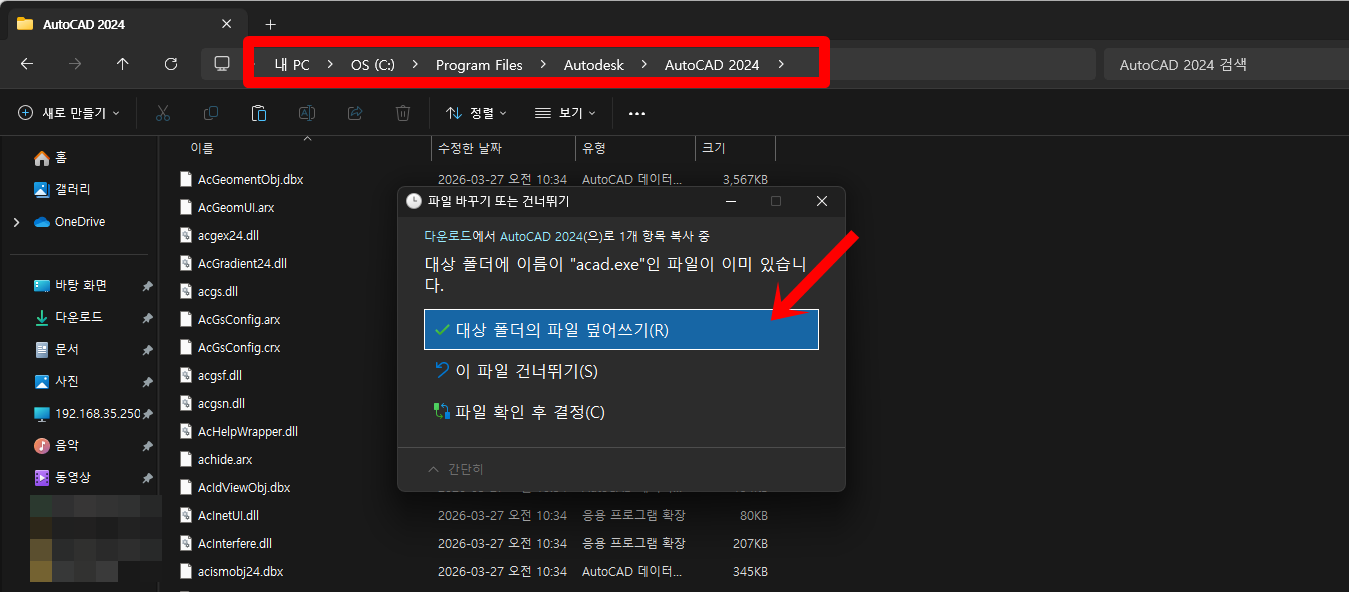The image size is (1349, 592).
Task: Click the Share icon in toolbar
Action: [x=355, y=113]
